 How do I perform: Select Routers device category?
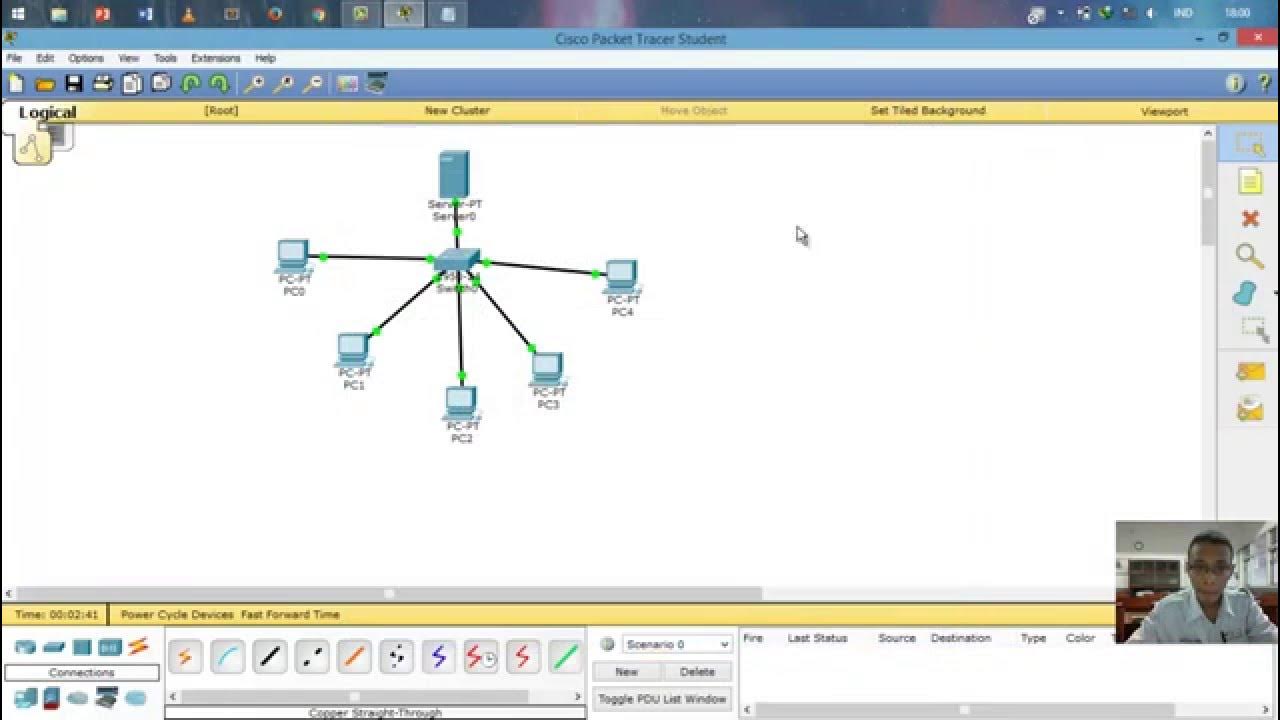25,647
